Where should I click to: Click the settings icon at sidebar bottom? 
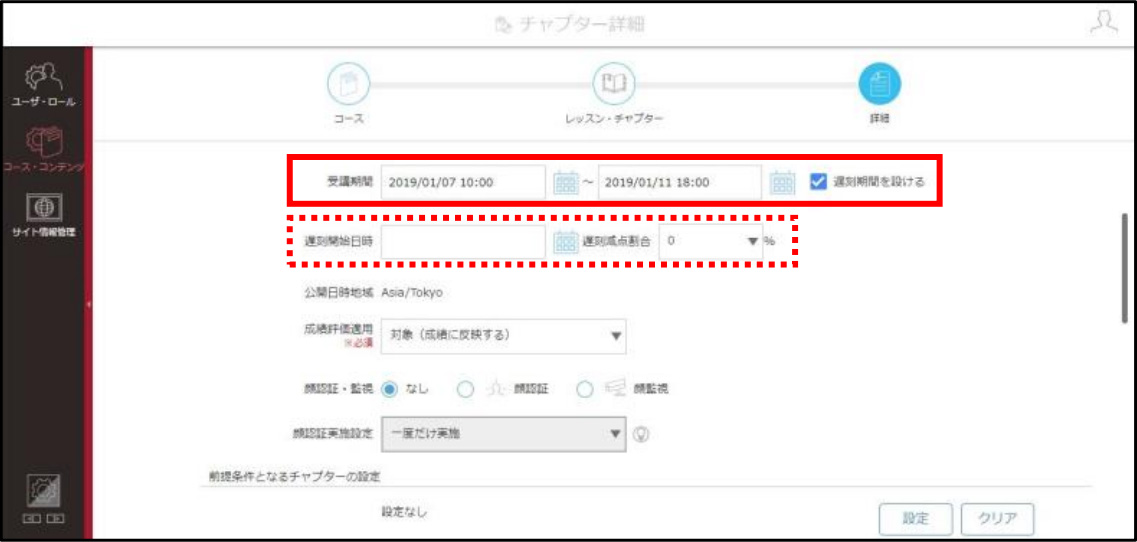pos(44,491)
